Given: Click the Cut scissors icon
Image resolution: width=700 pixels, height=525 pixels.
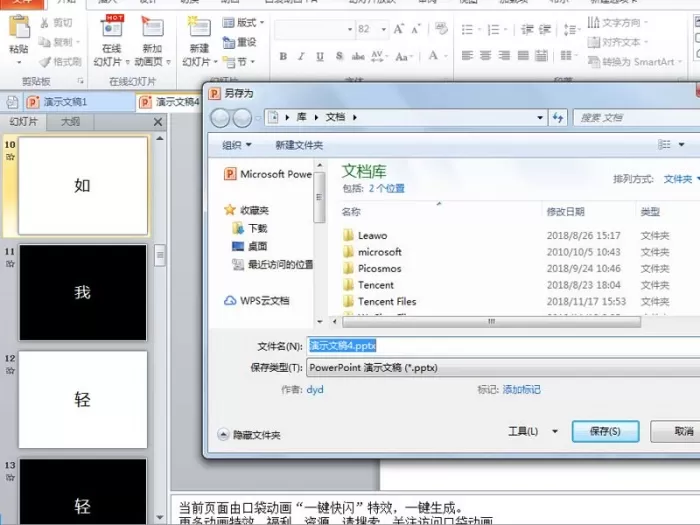Looking at the screenshot, I should click(45, 23).
